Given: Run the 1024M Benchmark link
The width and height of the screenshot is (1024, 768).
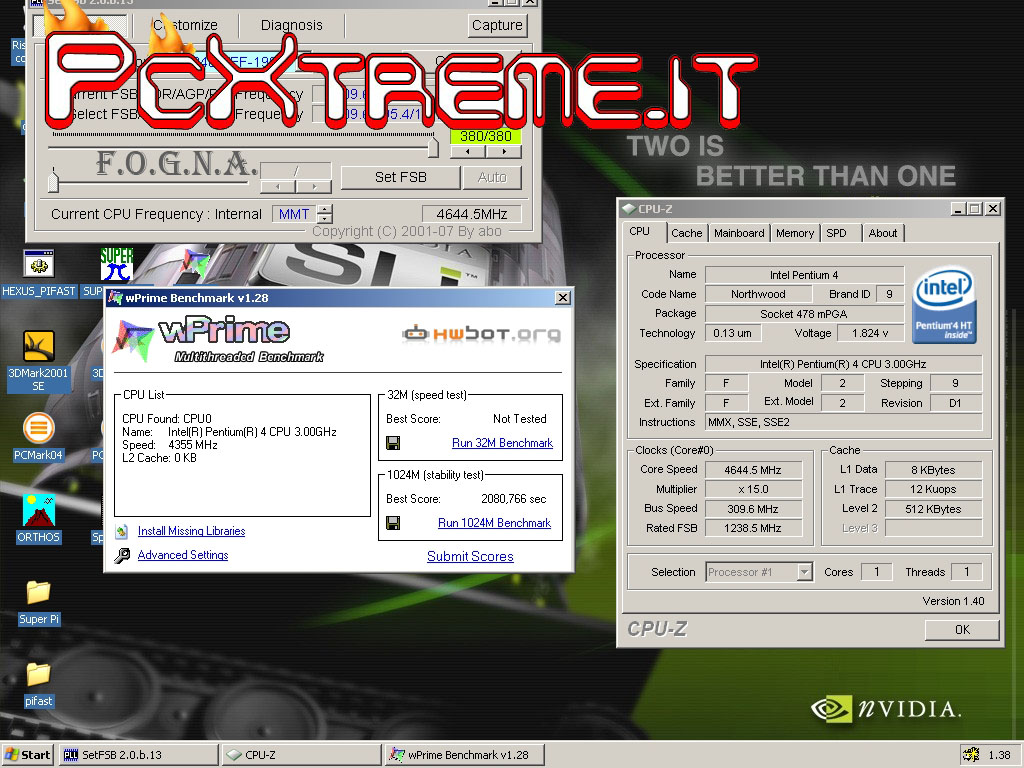Looking at the screenshot, I should point(494,523).
